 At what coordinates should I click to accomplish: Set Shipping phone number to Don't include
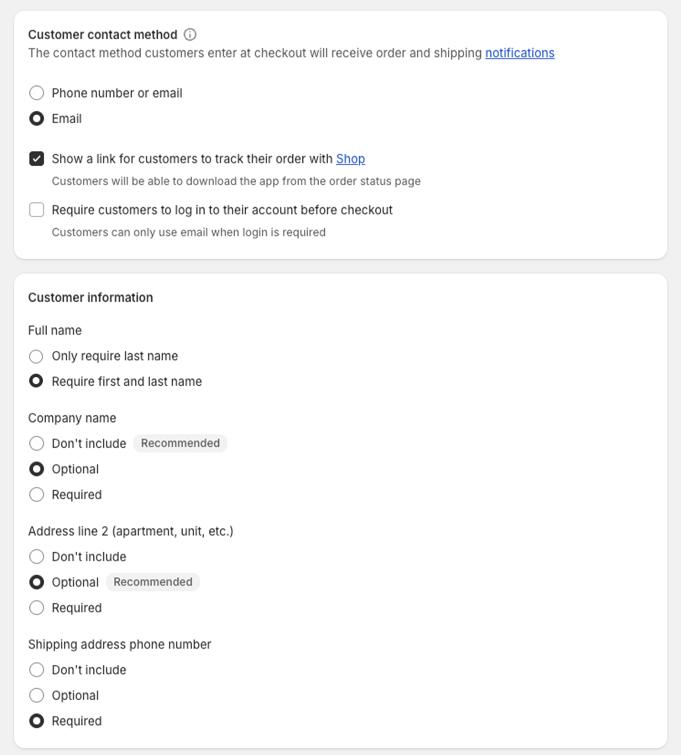click(37, 670)
